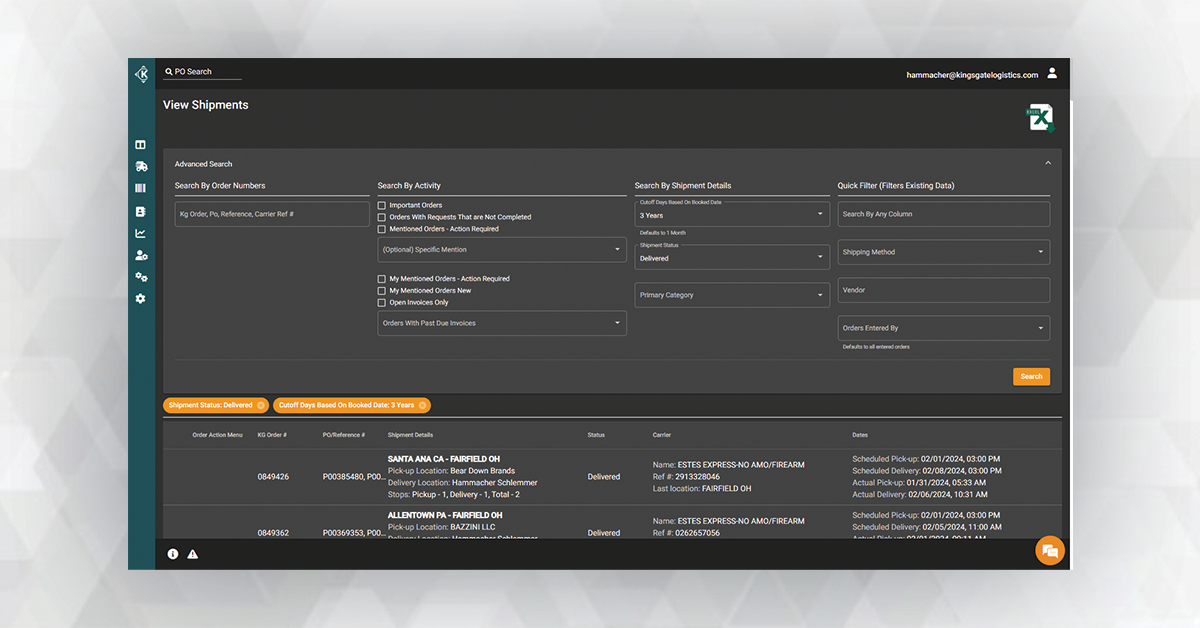Screen dimensions: 1200x628
Task: Remove the Cutoff Days 3 Years filter chip
Action: pyautogui.click(x=423, y=405)
